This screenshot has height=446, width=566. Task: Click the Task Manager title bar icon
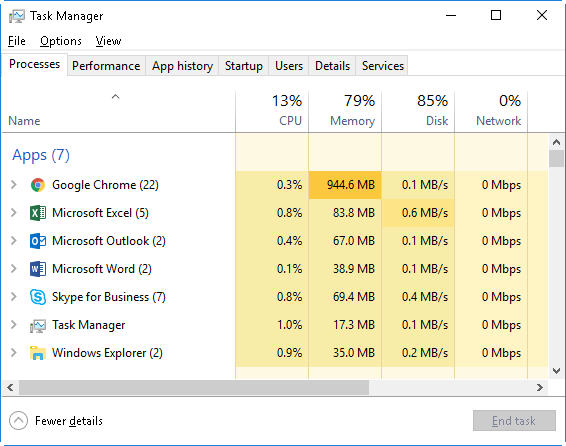click(x=17, y=16)
